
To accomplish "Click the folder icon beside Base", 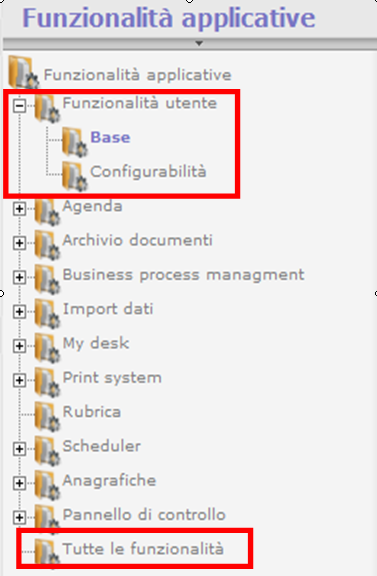I will tap(75, 142).
